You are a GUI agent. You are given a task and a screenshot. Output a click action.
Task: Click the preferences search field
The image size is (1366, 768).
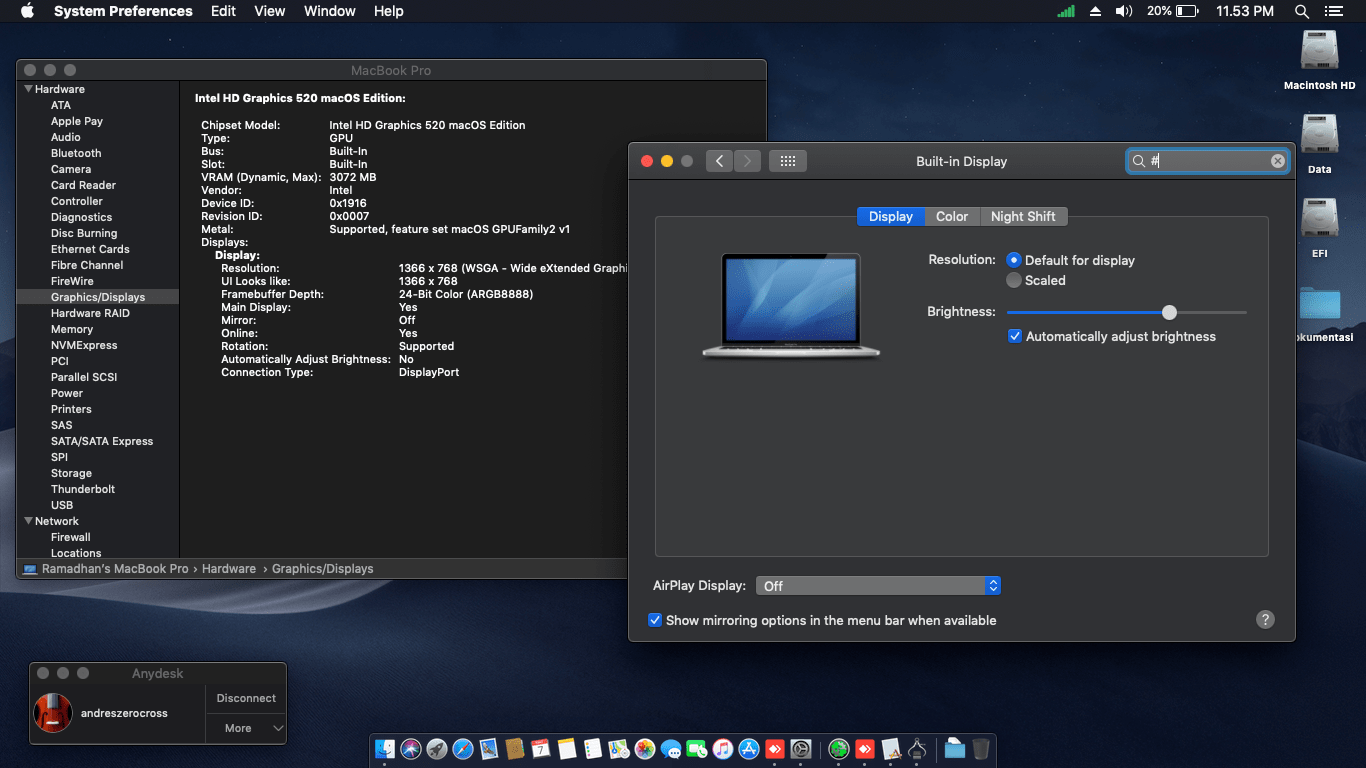click(1207, 161)
